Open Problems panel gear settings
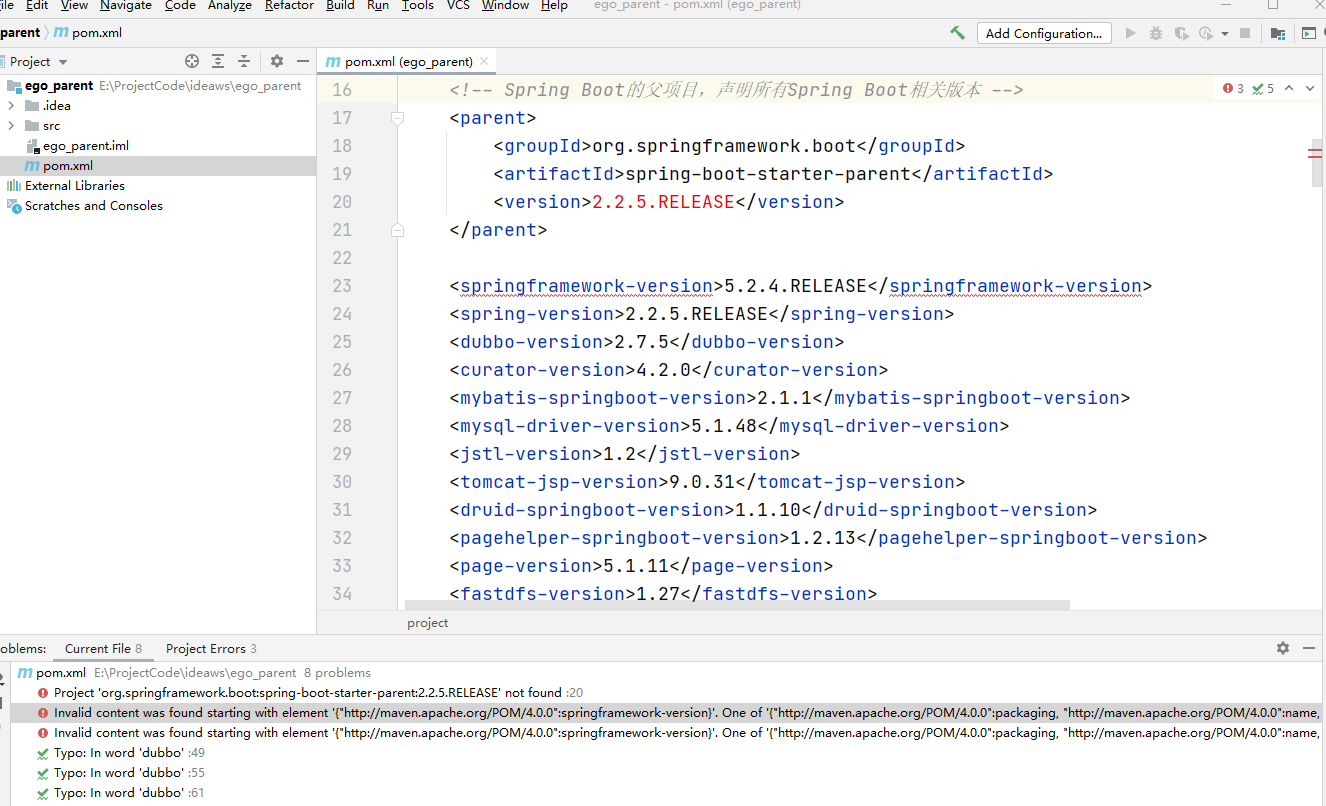 tap(1283, 648)
